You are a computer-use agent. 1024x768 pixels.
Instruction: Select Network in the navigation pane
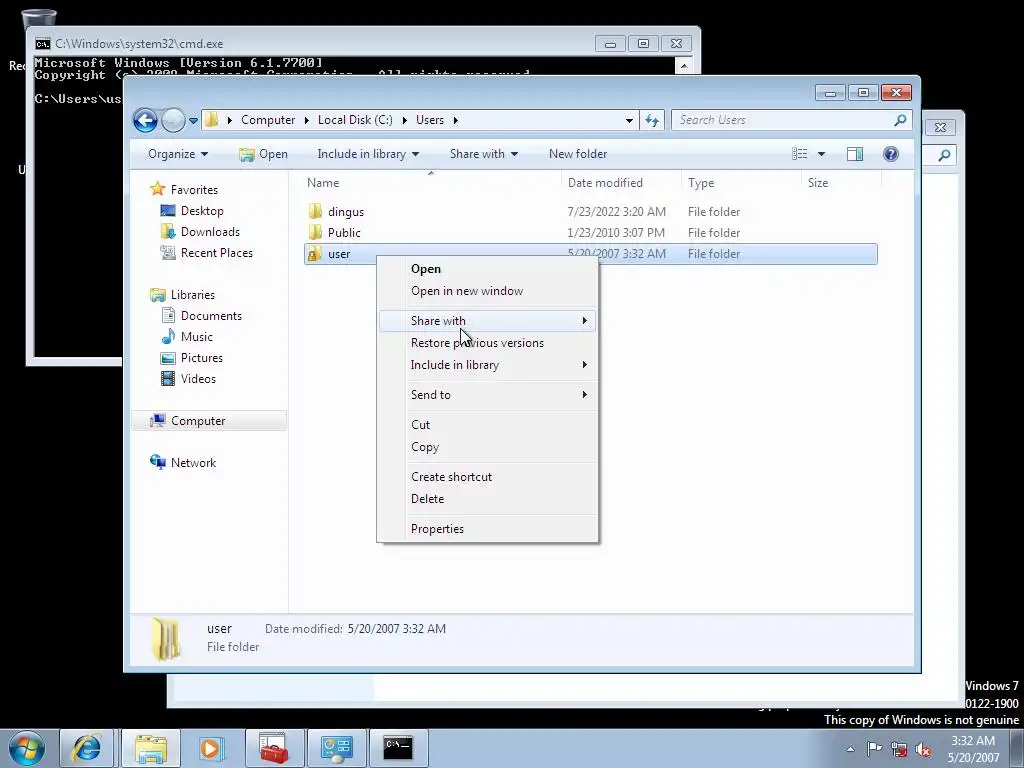pyautogui.click(x=193, y=463)
